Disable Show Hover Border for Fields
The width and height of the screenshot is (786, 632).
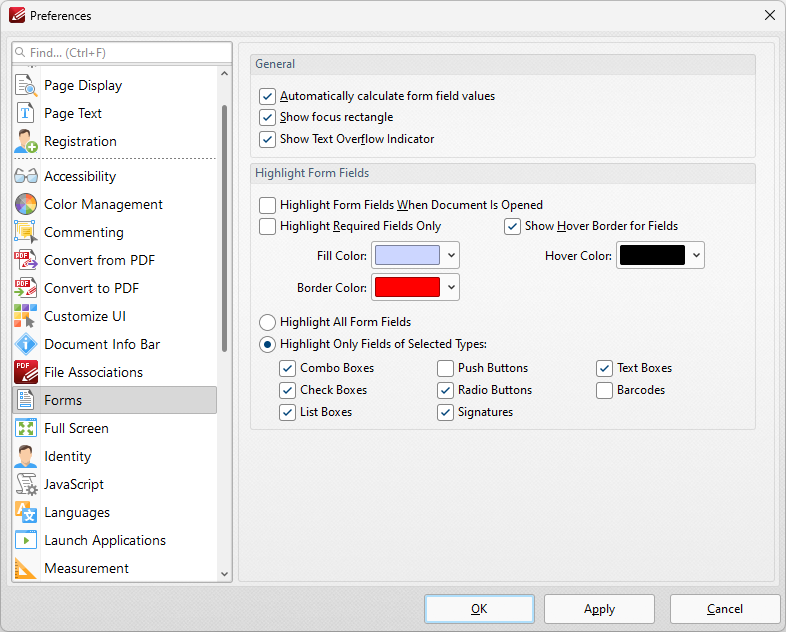(x=512, y=226)
